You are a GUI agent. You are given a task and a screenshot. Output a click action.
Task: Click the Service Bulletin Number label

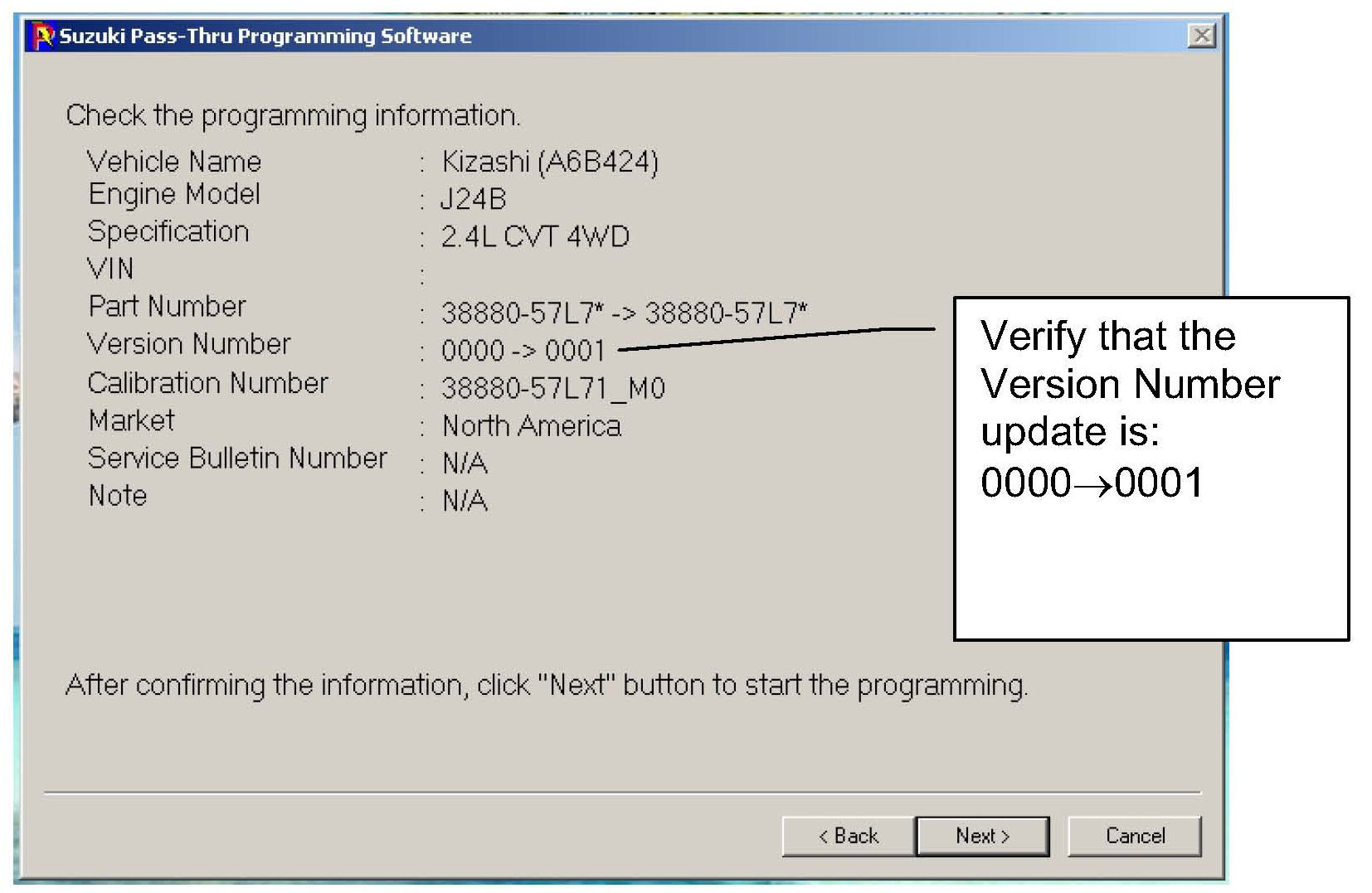tap(237, 458)
